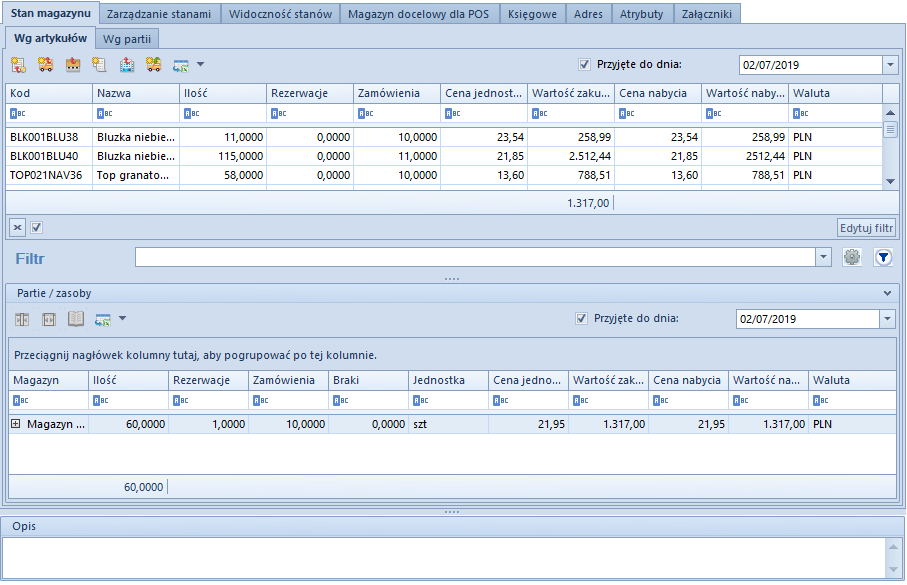Click the building icon with red arrow
Image resolution: width=907 pixels, height=585 pixels.
(127, 65)
